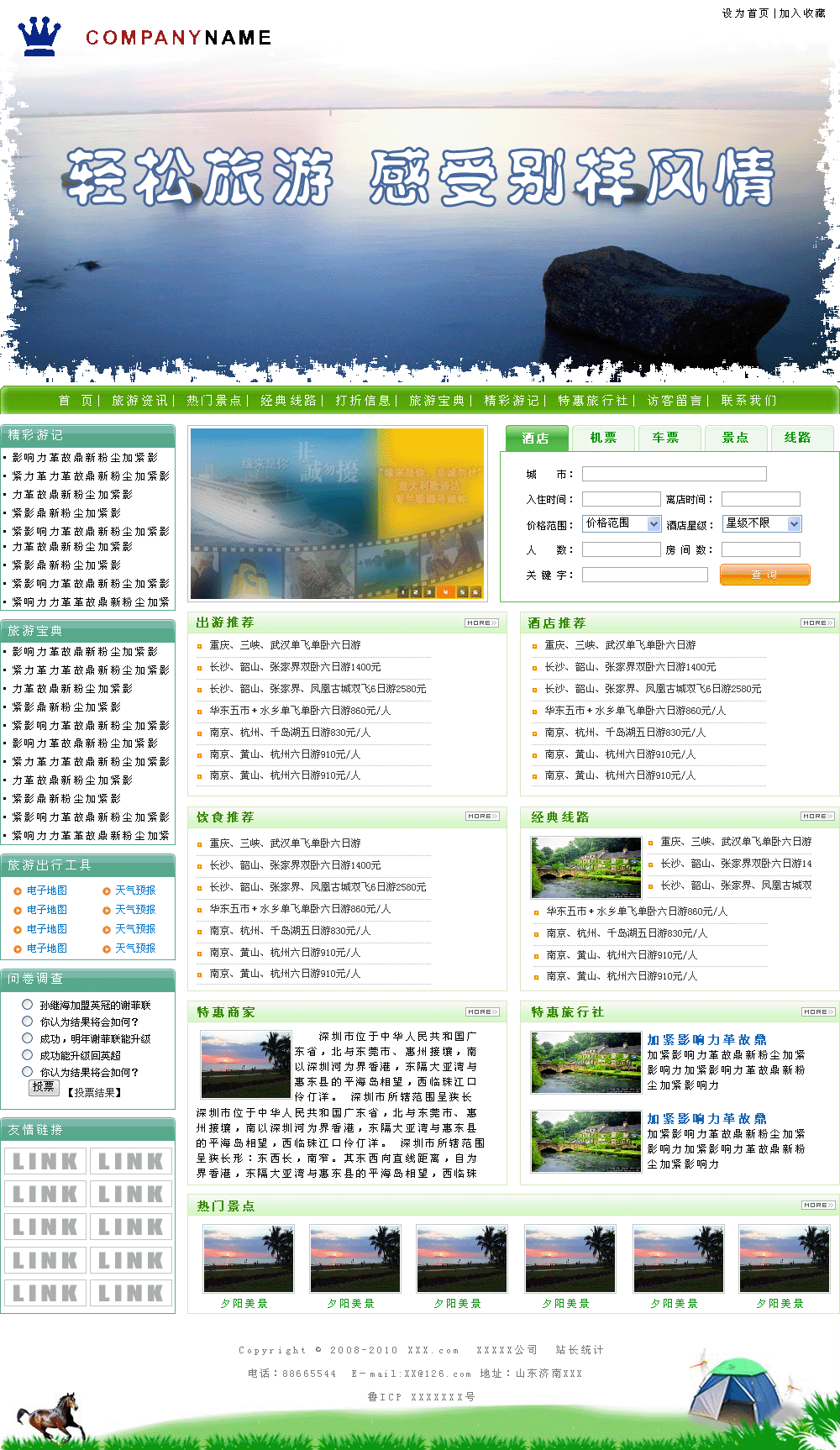Click the 城市 input field
The height and width of the screenshot is (1450, 840).
(674, 474)
